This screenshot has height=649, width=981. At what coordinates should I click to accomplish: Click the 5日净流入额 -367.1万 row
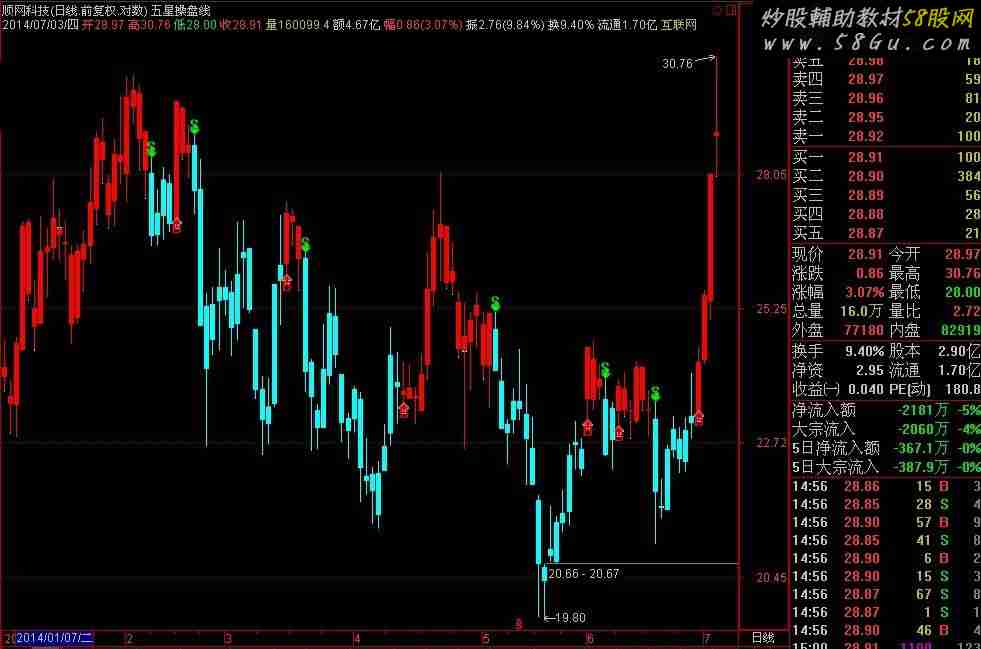[x=885, y=448]
